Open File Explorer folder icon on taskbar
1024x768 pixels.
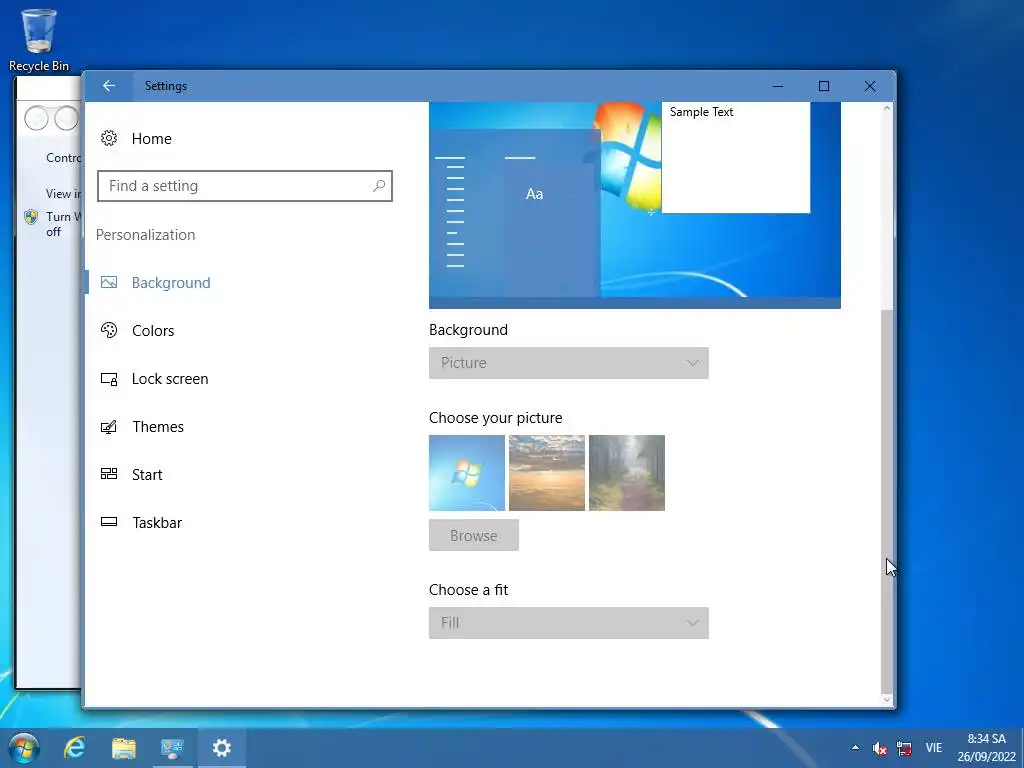point(123,748)
